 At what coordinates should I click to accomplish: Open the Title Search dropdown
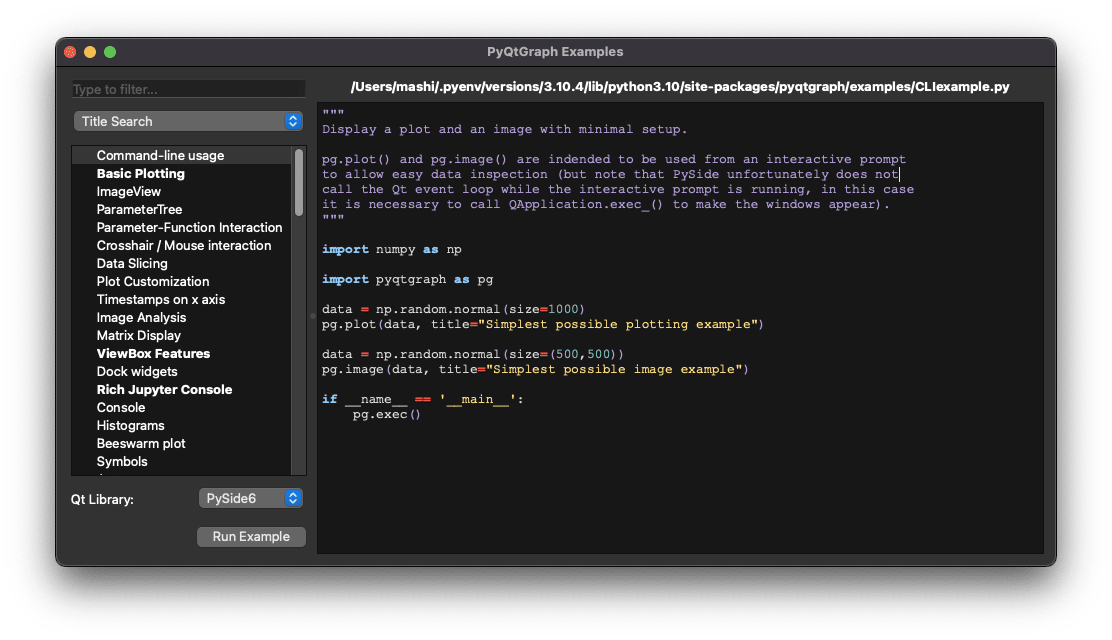tap(188, 121)
